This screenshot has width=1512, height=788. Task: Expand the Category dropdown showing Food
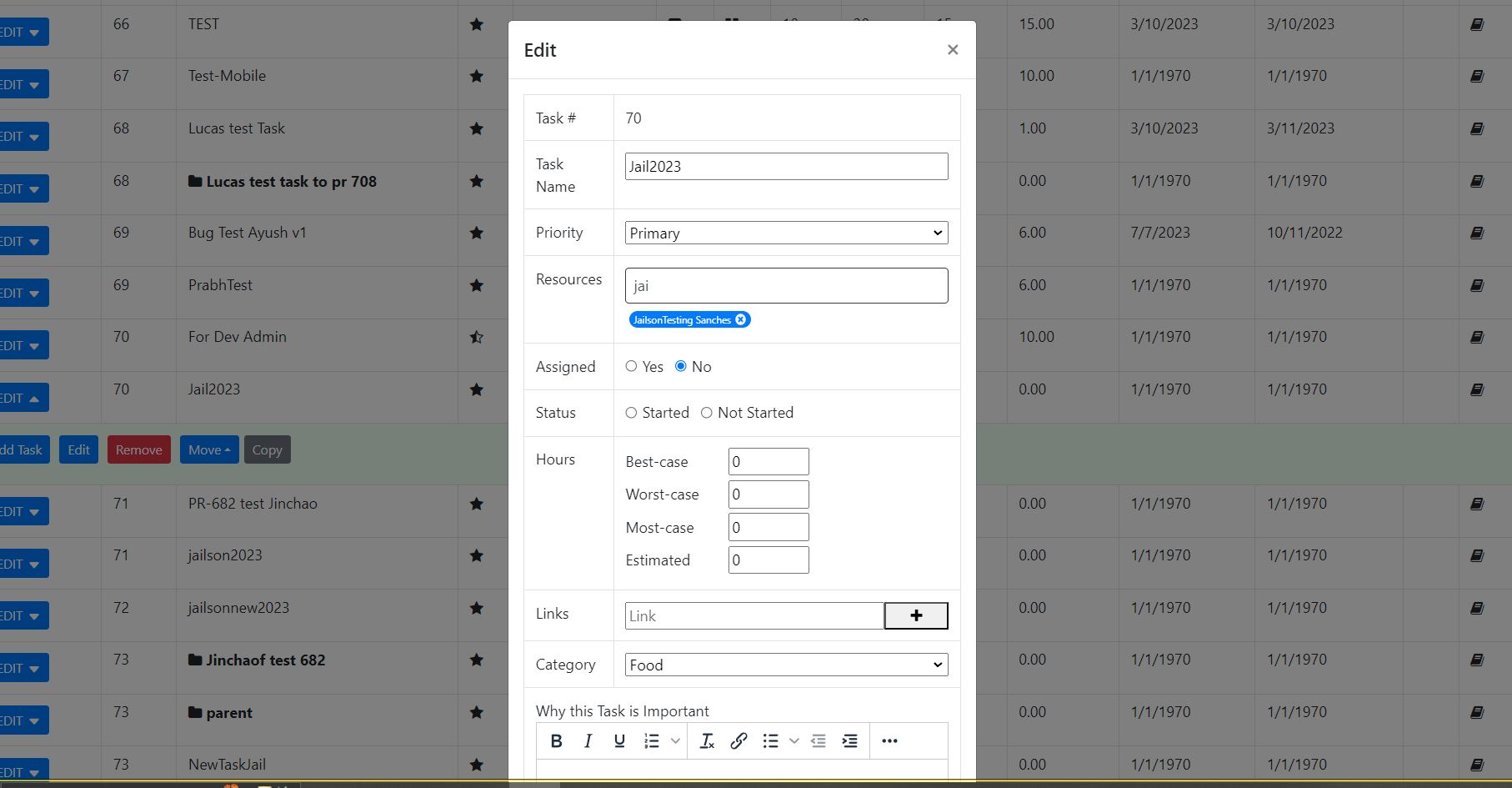787,665
